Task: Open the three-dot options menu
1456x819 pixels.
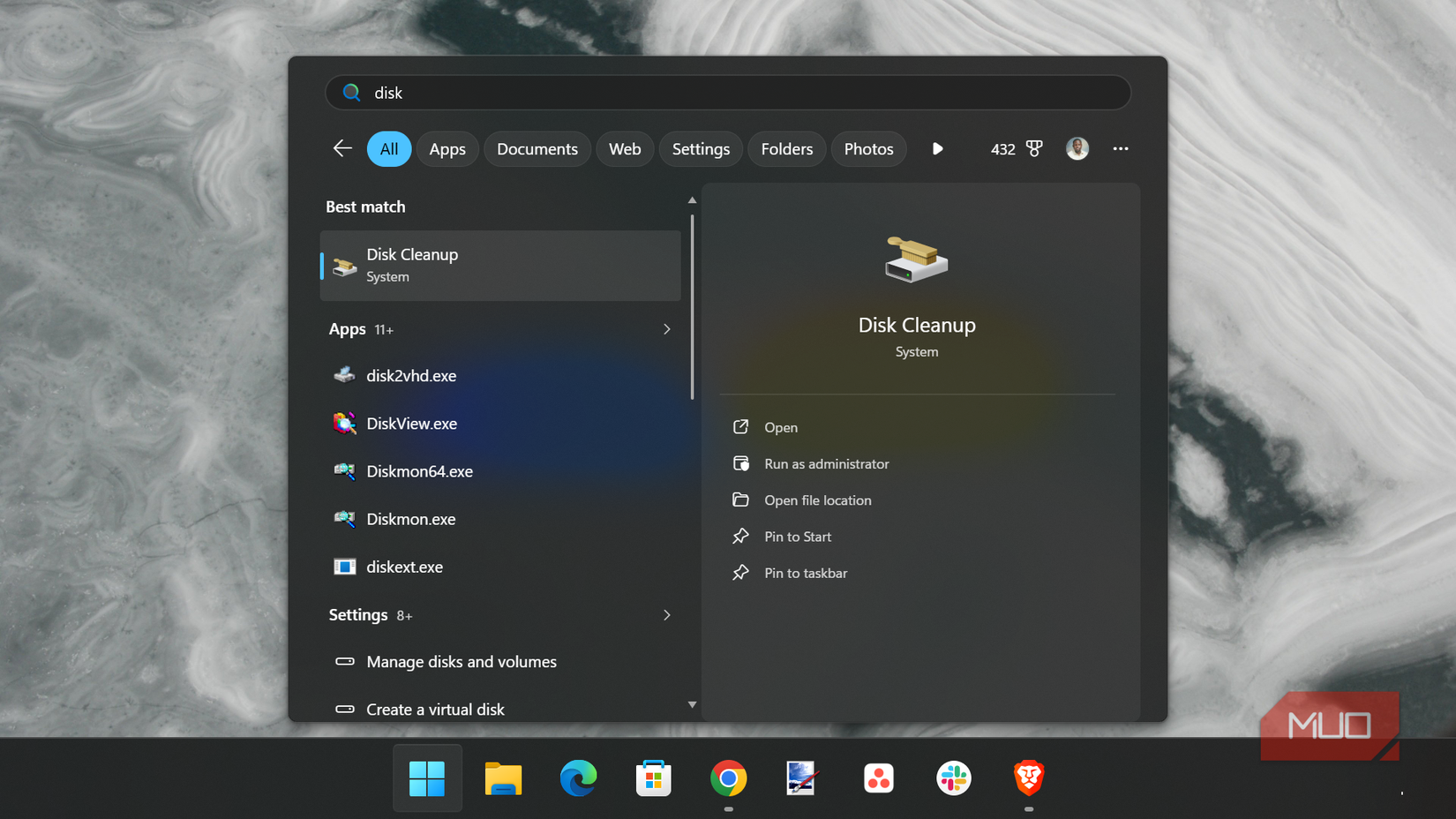Action: (1121, 148)
